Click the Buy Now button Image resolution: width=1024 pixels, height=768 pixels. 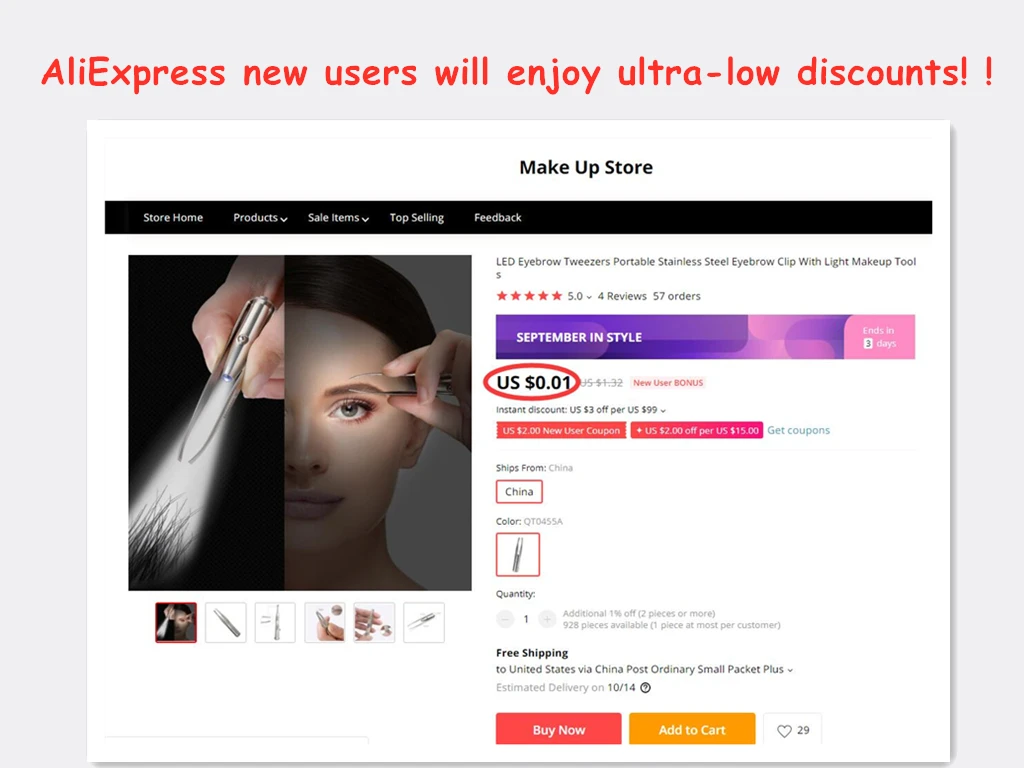tap(558, 729)
